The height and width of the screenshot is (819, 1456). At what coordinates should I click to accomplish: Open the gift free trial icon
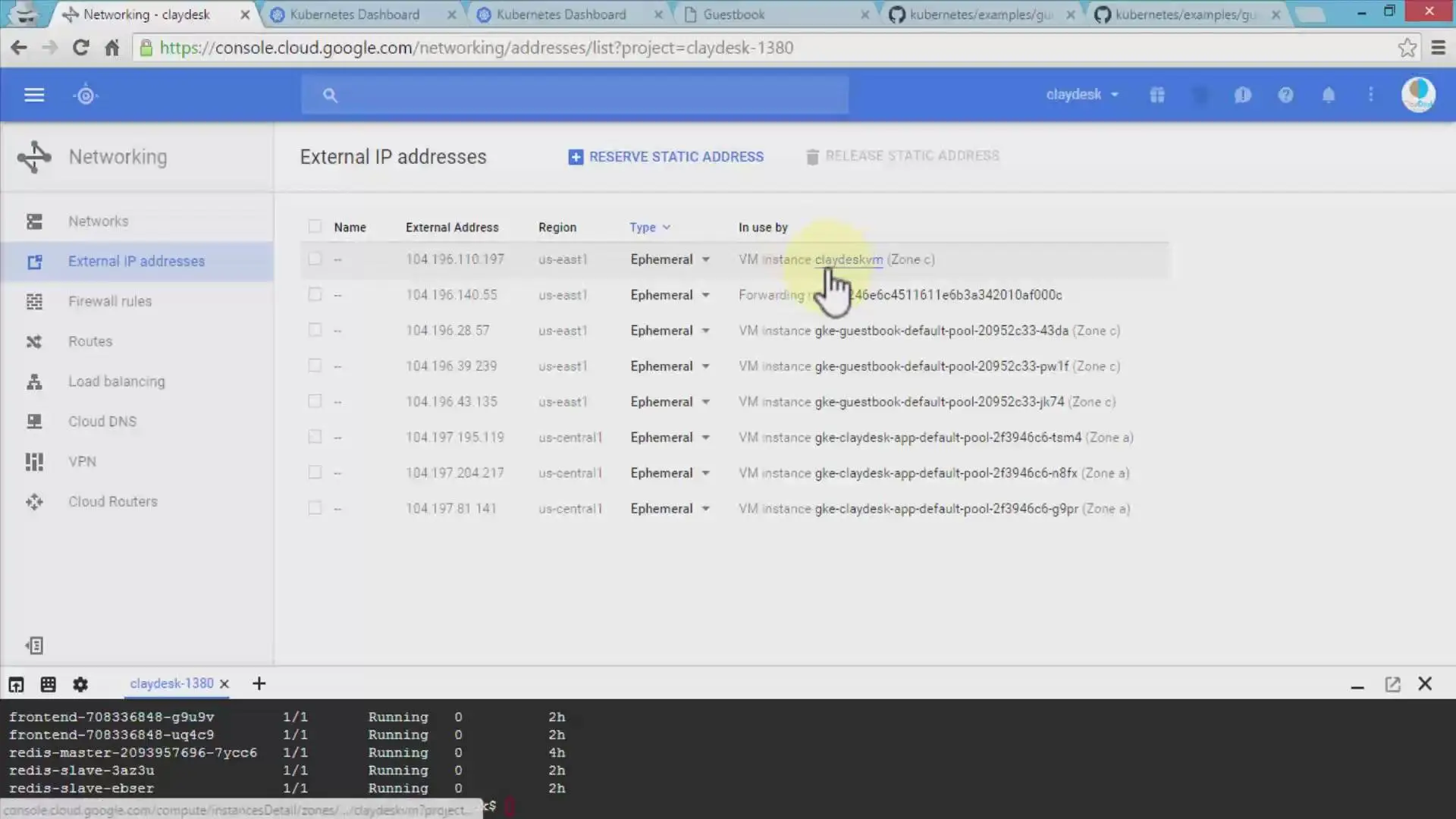tap(1157, 95)
